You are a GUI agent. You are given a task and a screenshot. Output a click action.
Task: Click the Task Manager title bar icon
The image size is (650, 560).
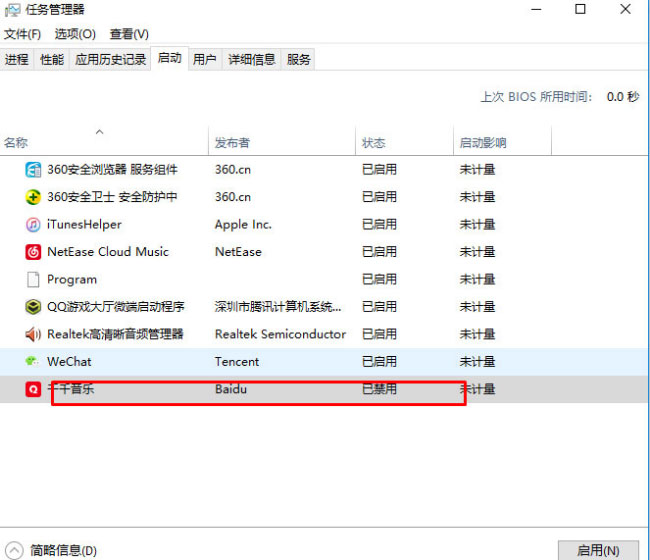12,10
